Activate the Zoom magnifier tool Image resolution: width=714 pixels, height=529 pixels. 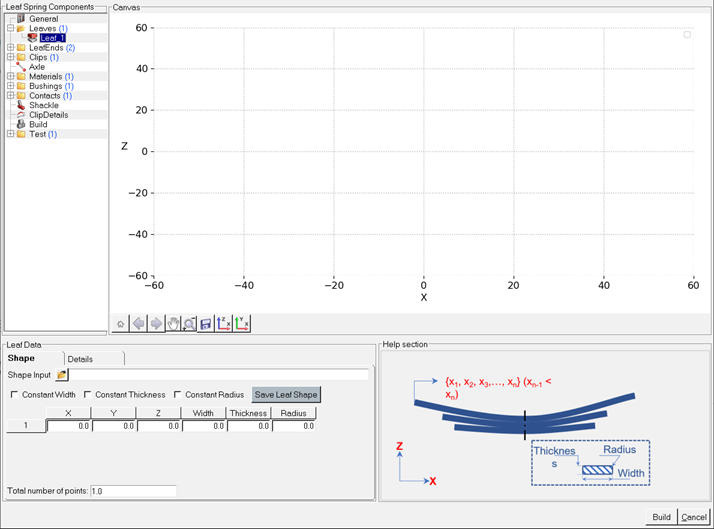pyautogui.click(x=189, y=324)
